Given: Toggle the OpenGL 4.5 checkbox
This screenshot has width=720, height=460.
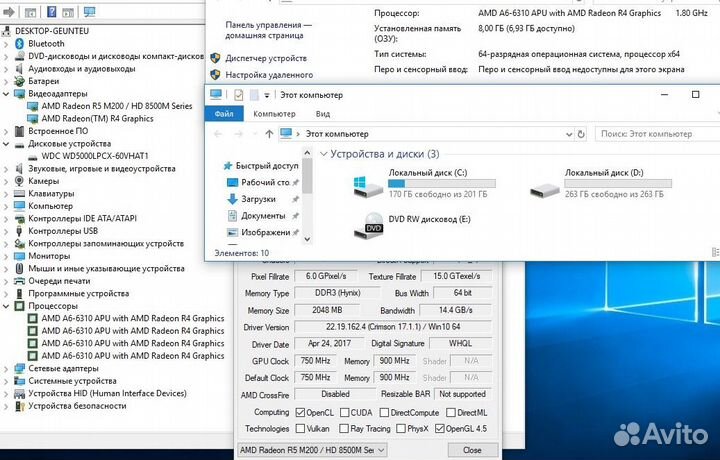Looking at the screenshot, I should point(439,428).
